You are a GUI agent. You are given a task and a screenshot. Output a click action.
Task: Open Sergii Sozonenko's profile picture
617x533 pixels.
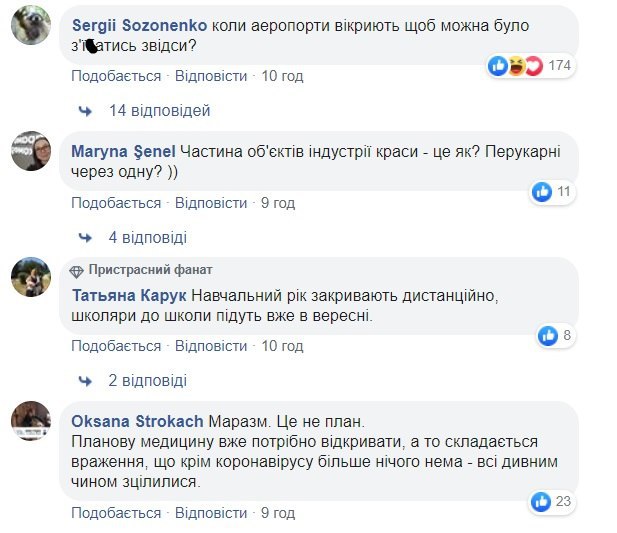[31, 26]
